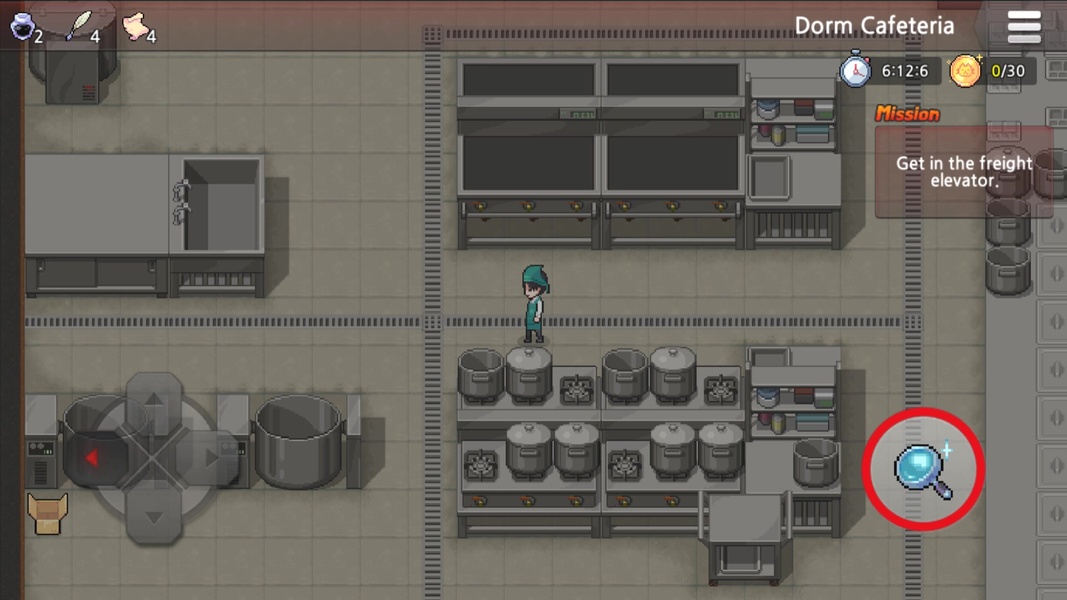The image size is (1067, 600).
Task: Tap the D-pad up arrow
Action: coord(154,401)
